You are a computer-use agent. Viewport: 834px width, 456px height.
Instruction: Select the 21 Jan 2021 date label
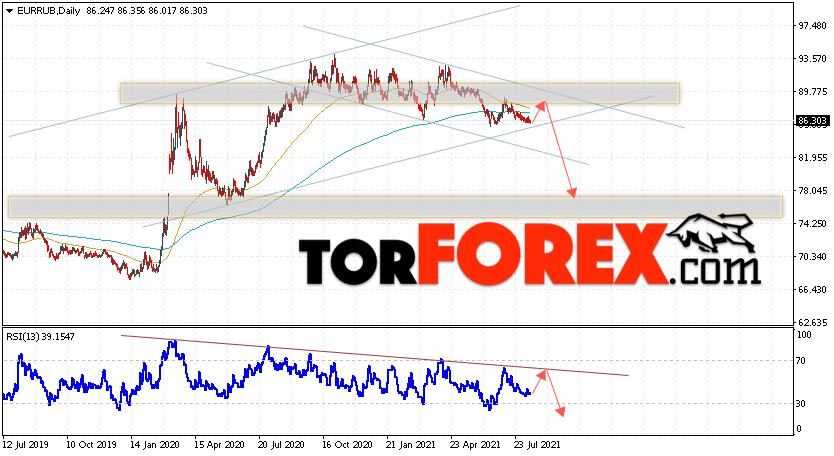(410, 444)
